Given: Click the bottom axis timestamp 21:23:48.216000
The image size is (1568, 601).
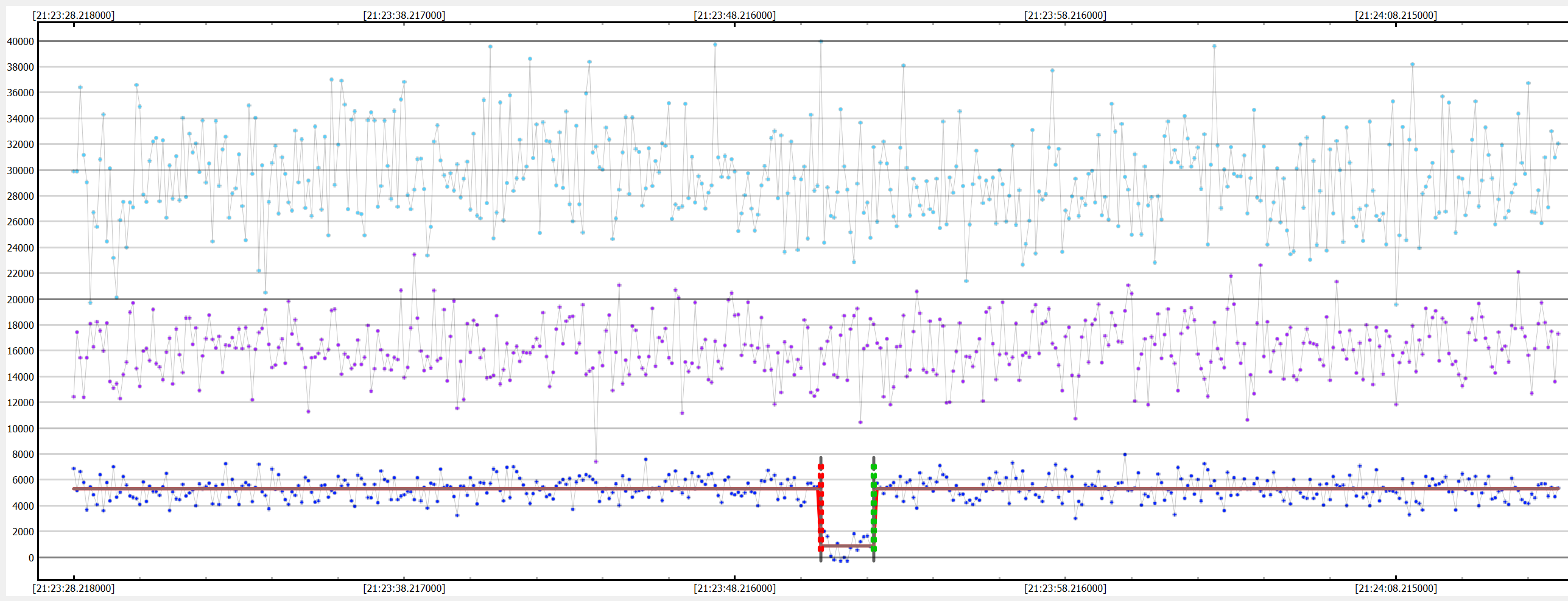Looking at the screenshot, I should point(735,588).
